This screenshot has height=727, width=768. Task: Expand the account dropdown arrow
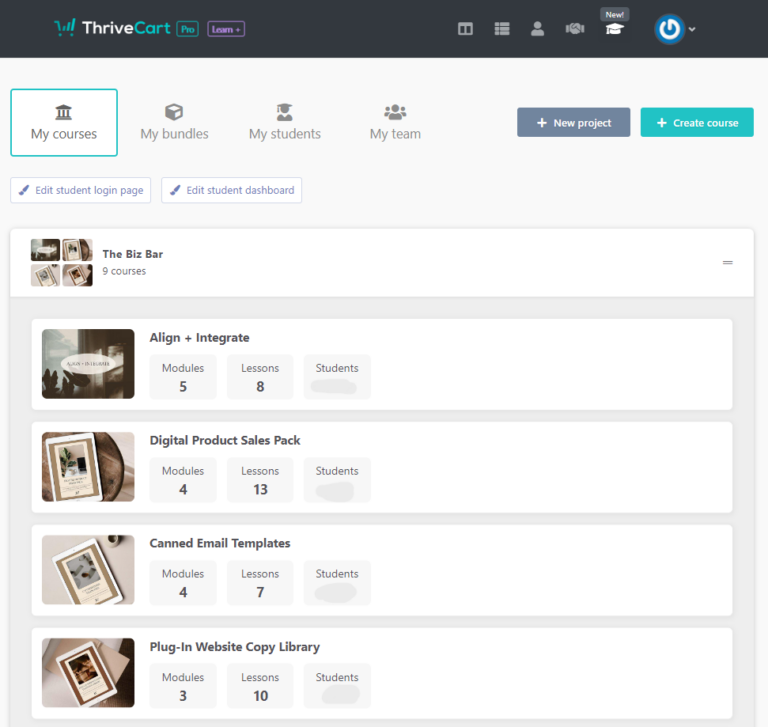[692, 29]
